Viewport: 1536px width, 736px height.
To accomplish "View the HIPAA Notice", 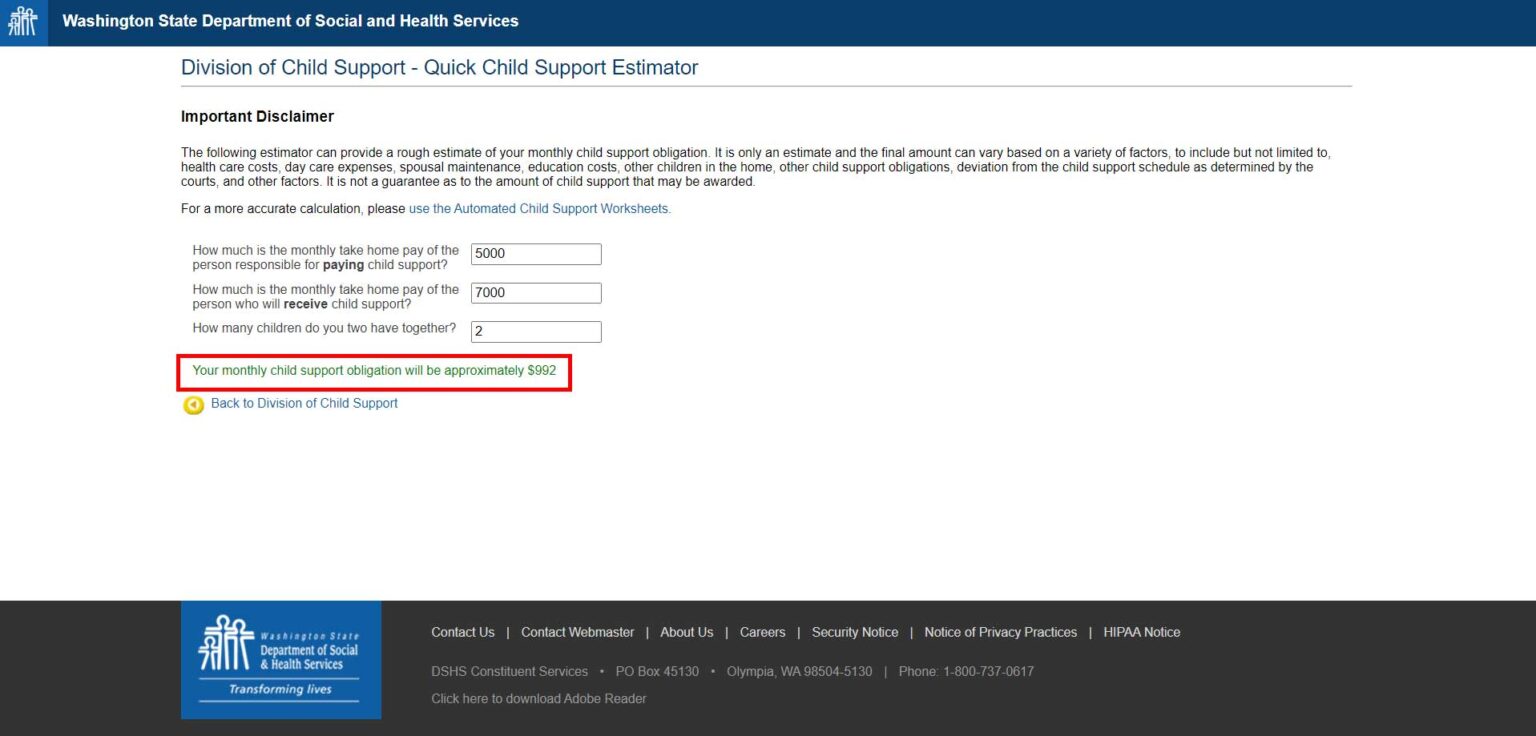I will (x=1141, y=632).
